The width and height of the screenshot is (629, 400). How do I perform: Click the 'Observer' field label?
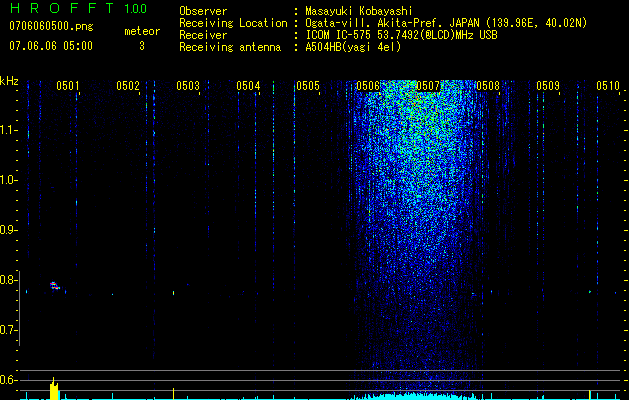point(203,11)
